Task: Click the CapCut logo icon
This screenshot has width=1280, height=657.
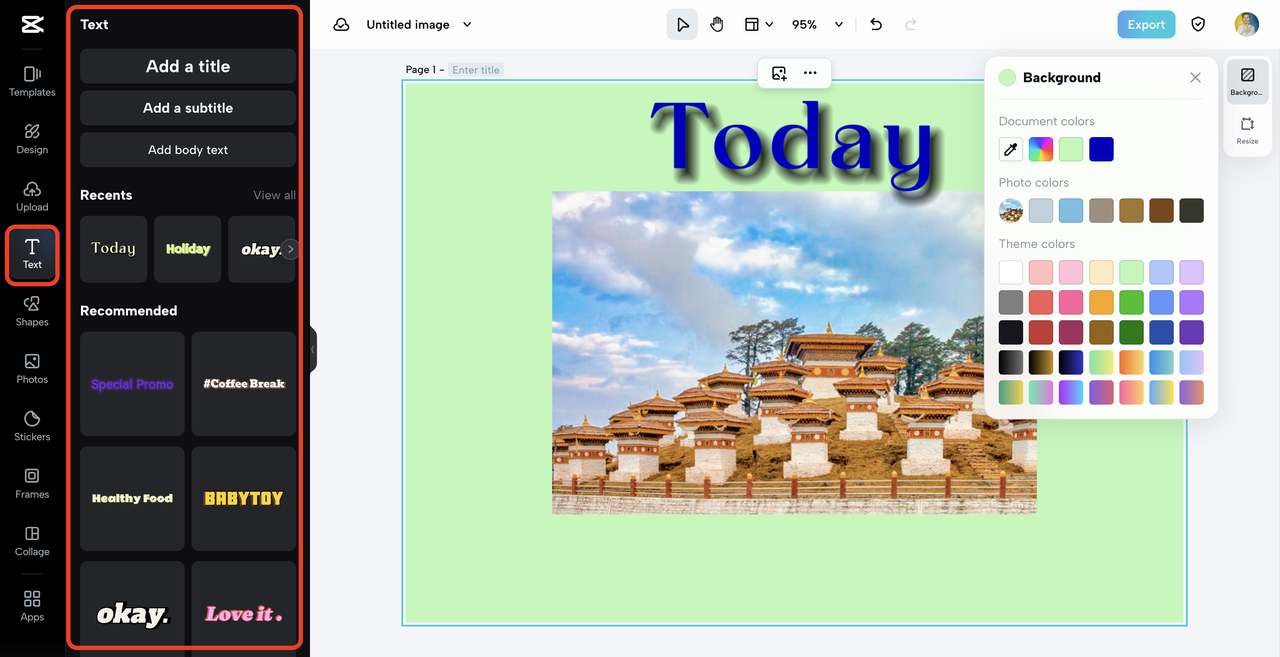Action: [x=32, y=25]
